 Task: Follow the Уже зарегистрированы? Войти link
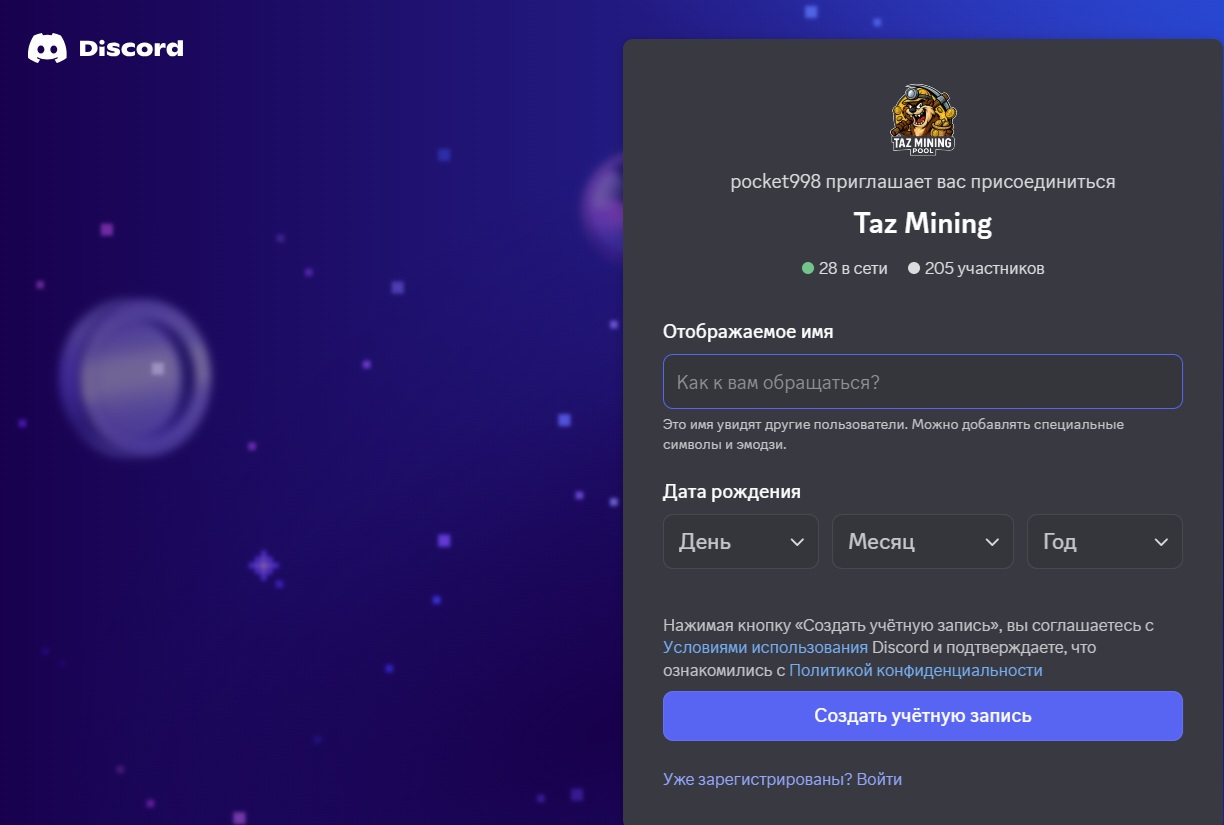[782, 779]
